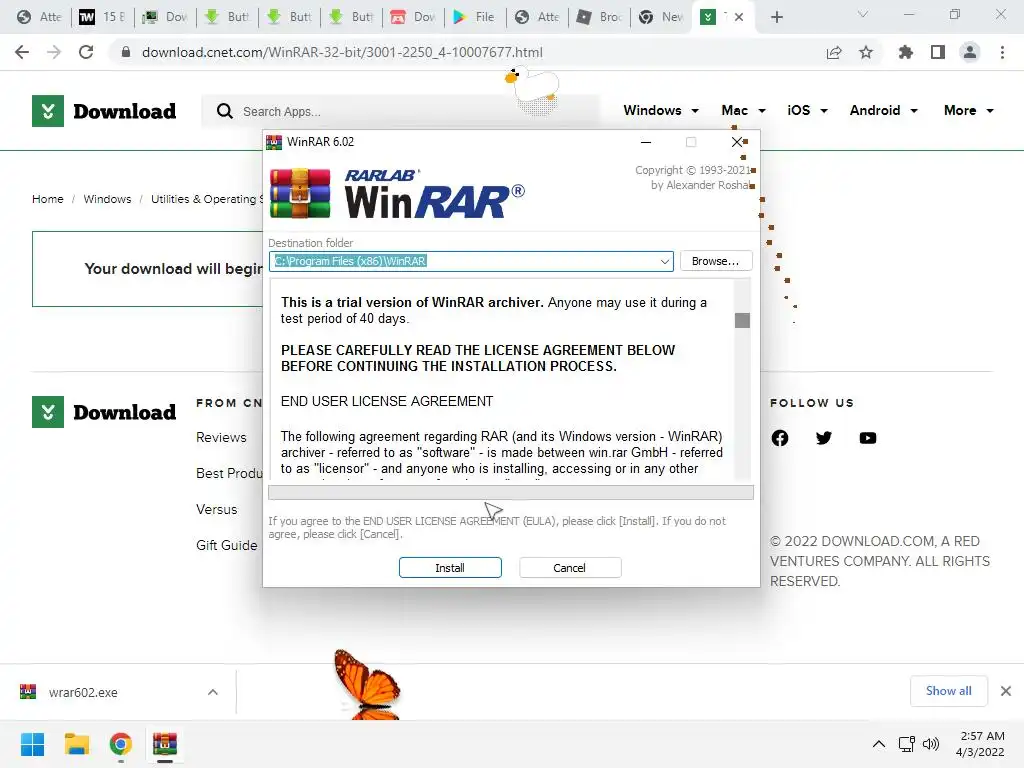This screenshot has width=1024, height=768.
Task: Open the Chrome profile avatar
Action: point(970,52)
